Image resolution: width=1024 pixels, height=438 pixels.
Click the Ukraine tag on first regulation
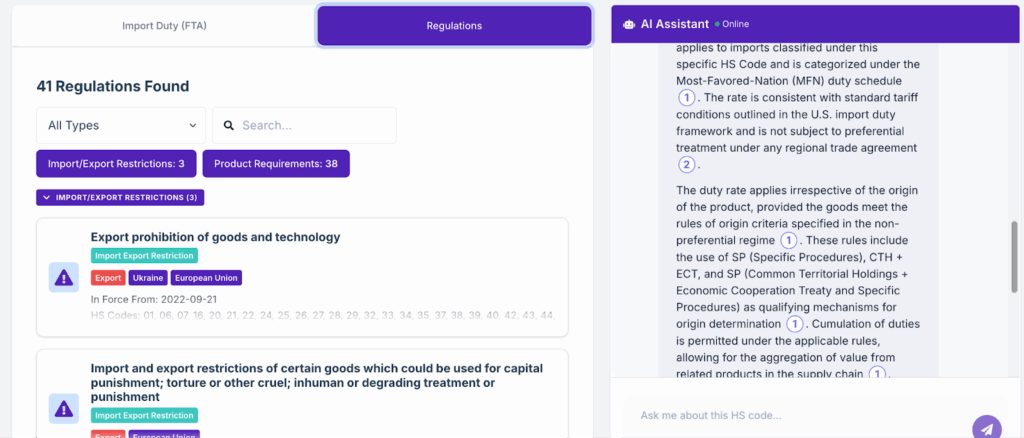pyautogui.click(x=148, y=278)
